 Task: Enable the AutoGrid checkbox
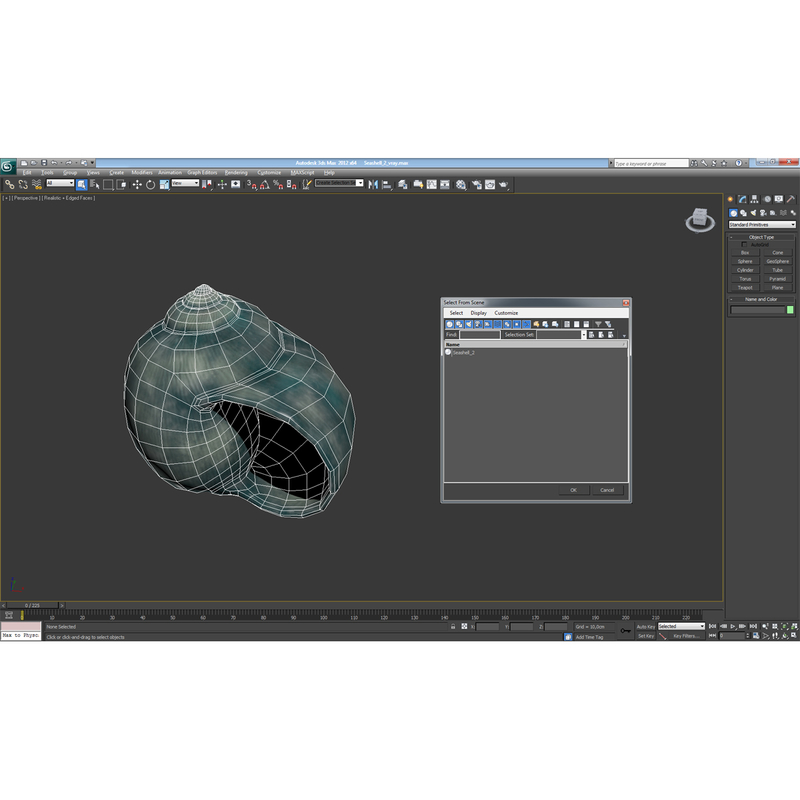point(745,245)
